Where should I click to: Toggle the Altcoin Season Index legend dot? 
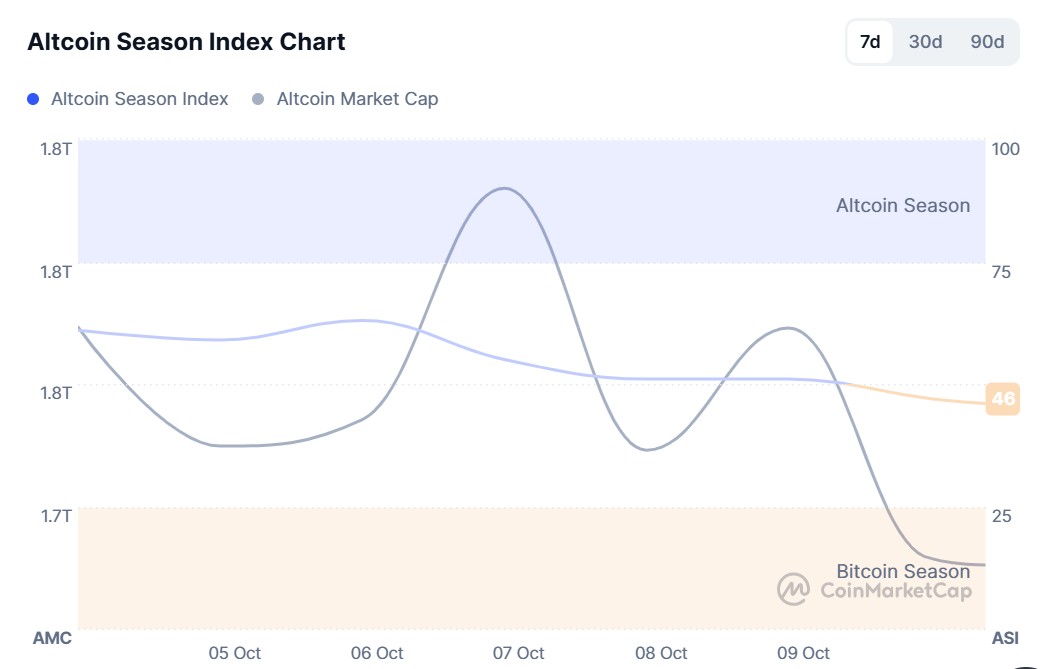[x=33, y=99]
